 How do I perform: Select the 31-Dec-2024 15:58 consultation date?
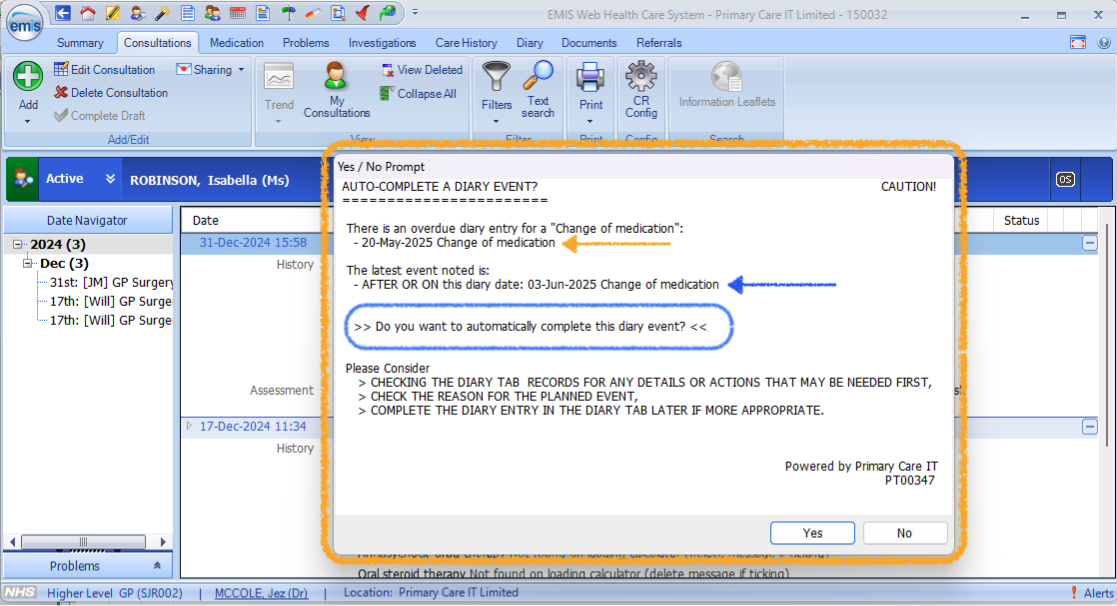point(253,243)
